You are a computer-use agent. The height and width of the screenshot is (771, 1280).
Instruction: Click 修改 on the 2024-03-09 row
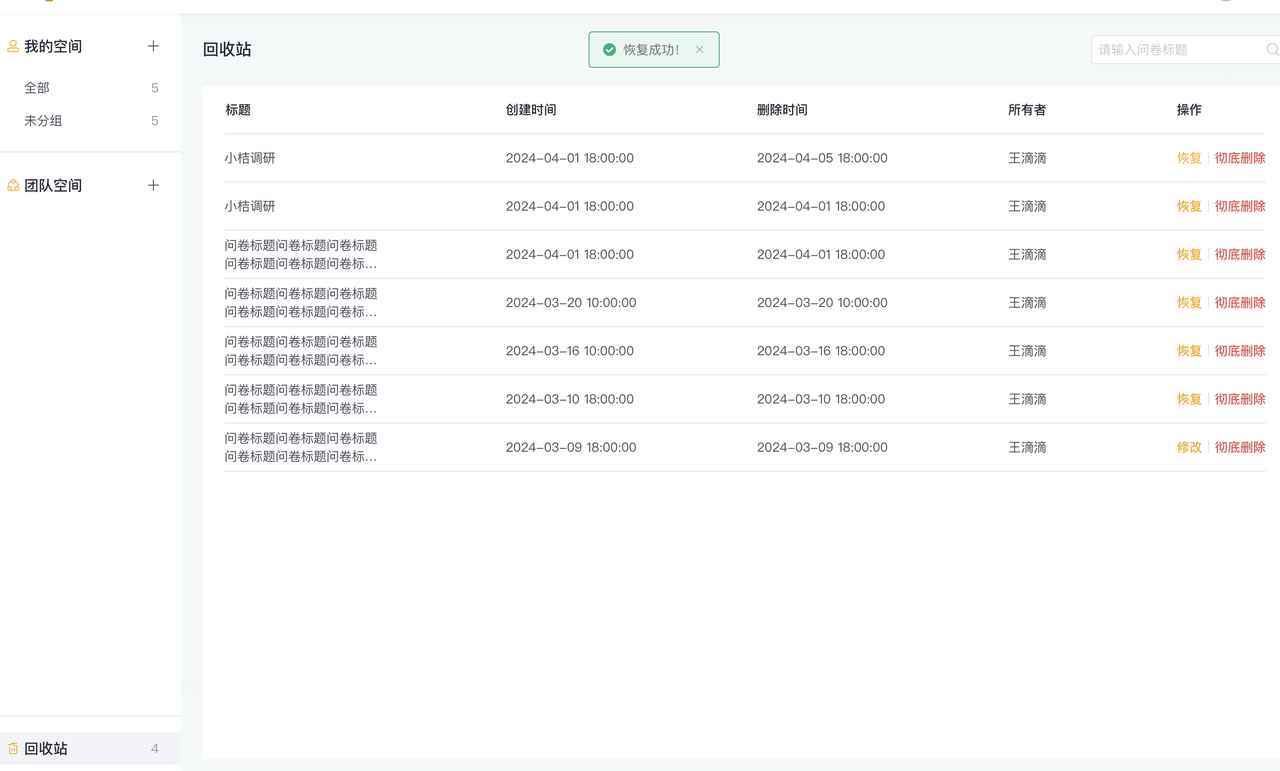click(1188, 447)
